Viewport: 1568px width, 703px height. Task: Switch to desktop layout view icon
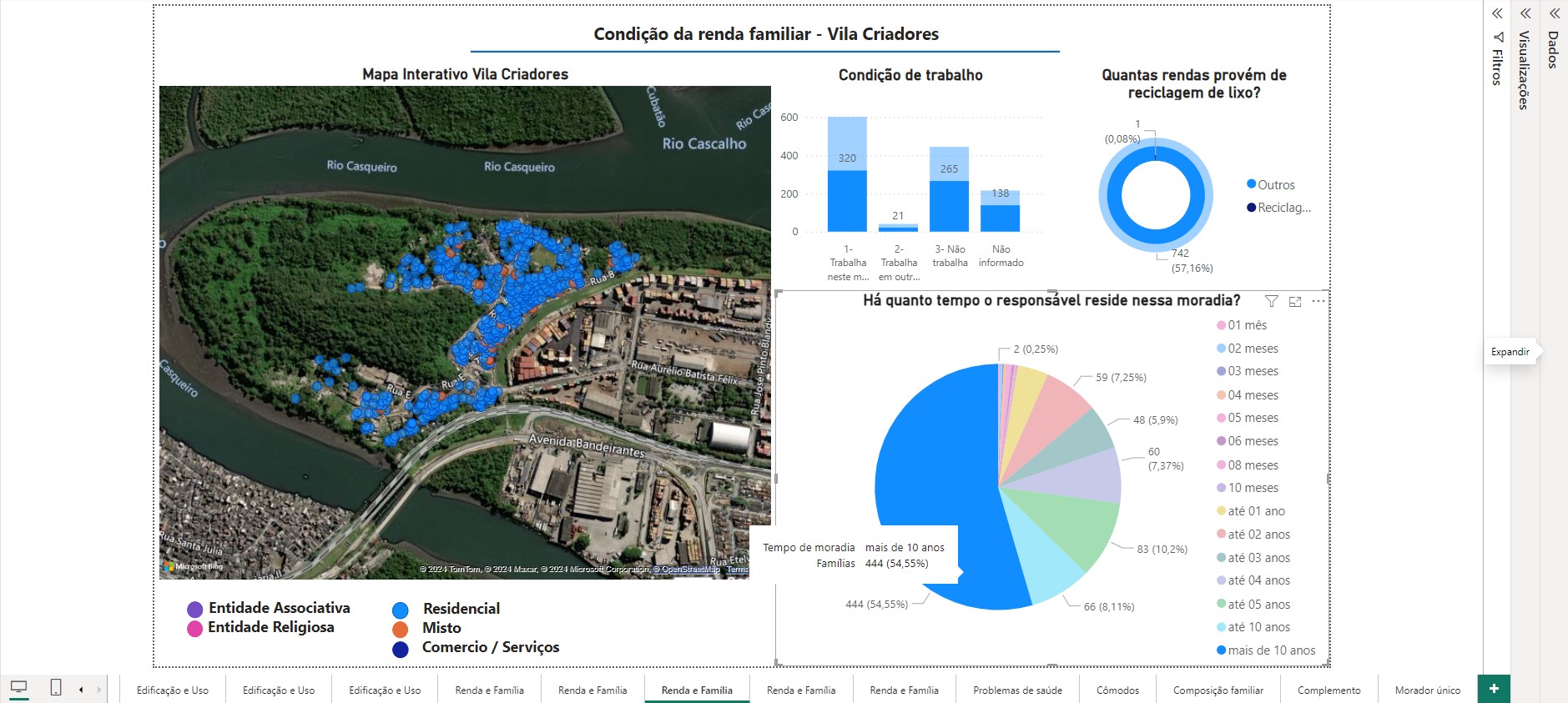coord(18,688)
